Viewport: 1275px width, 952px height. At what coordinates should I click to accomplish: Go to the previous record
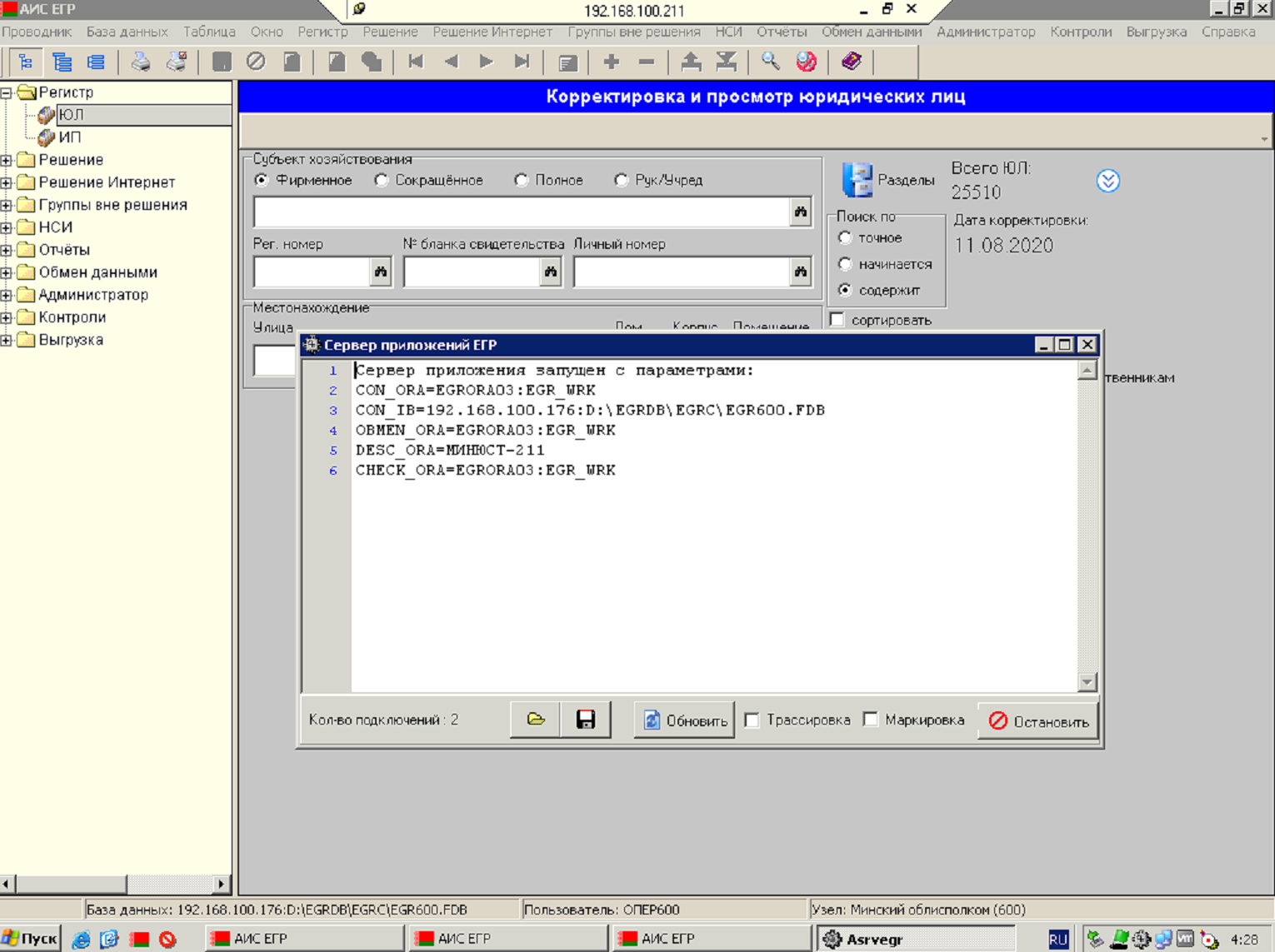pyautogui.click(x=451, y=62)
